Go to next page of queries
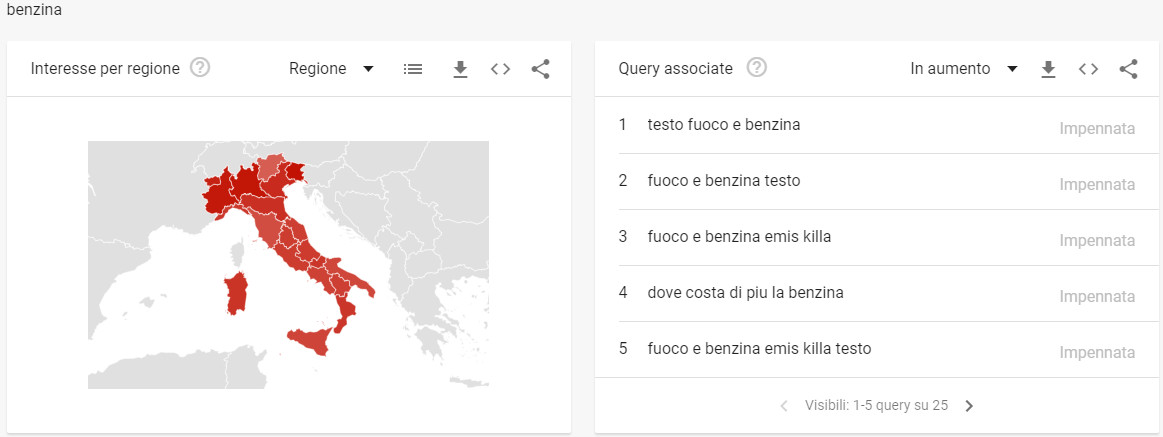The image size is (1163, 437). pyautogui.click(x=969, y=406)
